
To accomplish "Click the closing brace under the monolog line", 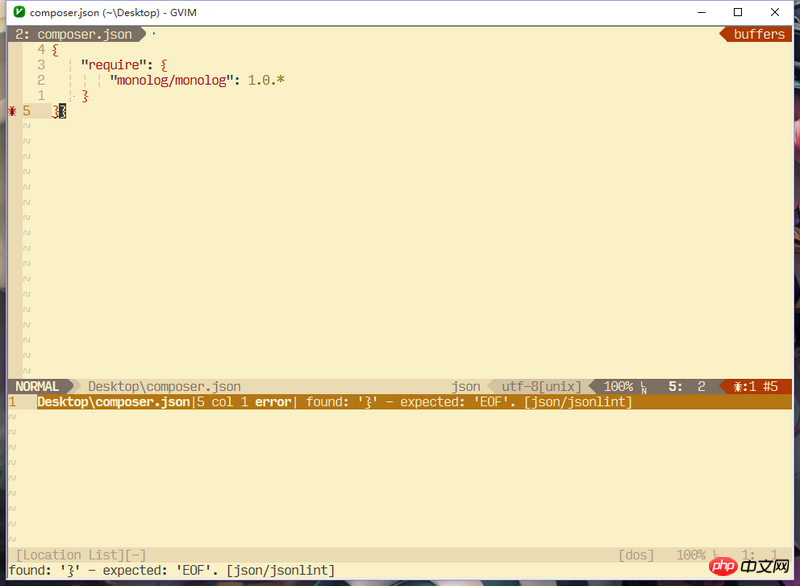I will tap(85, 96).
